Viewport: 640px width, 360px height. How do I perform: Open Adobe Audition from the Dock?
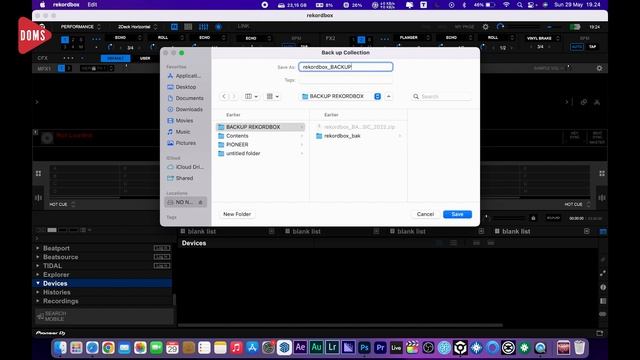tap(316, 348)
